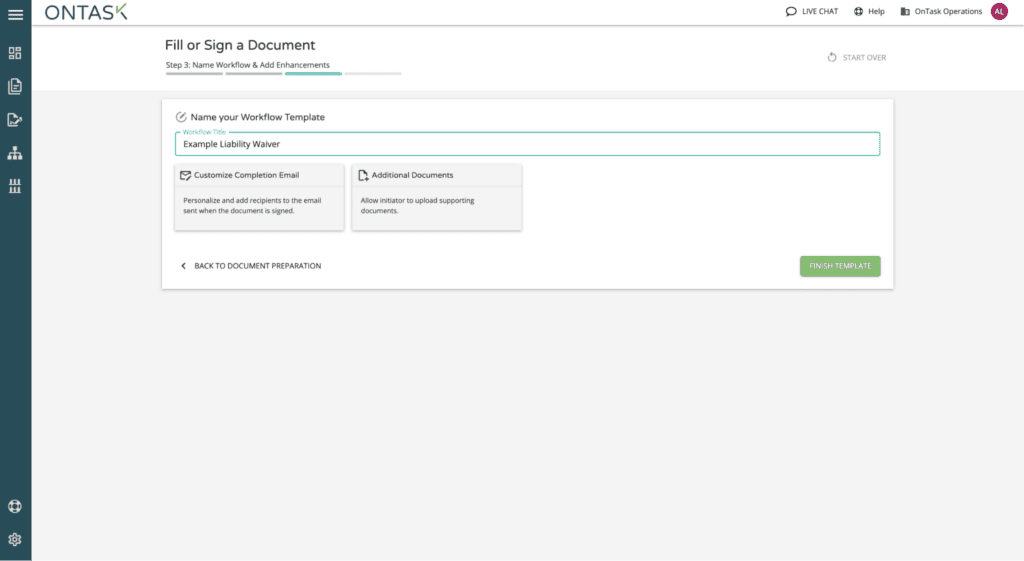Click 'Name your Workflow Template' heading
This screenshot has width=1024, height=561.
tap(257, 117)
